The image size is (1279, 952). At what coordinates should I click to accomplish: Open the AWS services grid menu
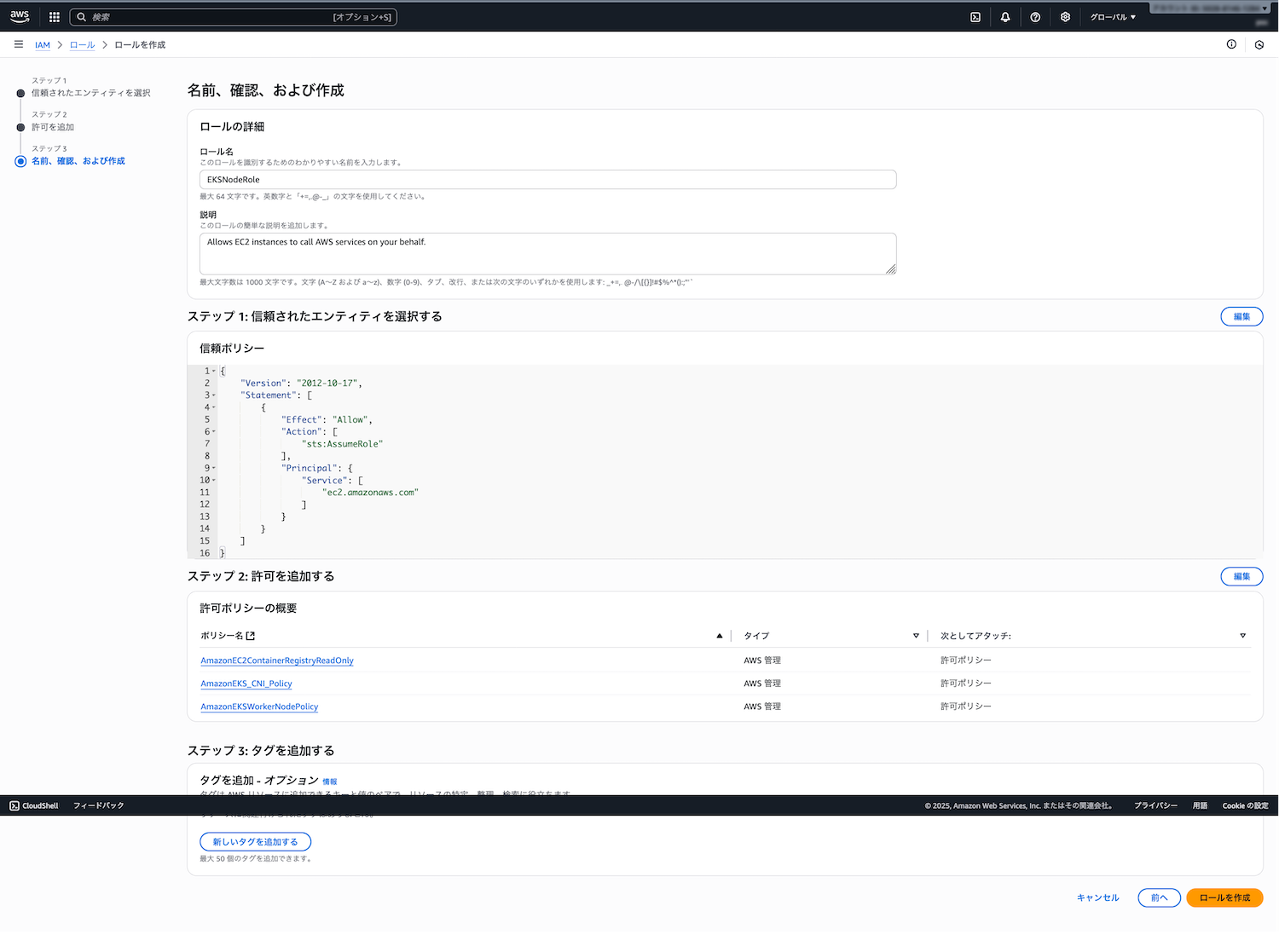pos(55,17)
